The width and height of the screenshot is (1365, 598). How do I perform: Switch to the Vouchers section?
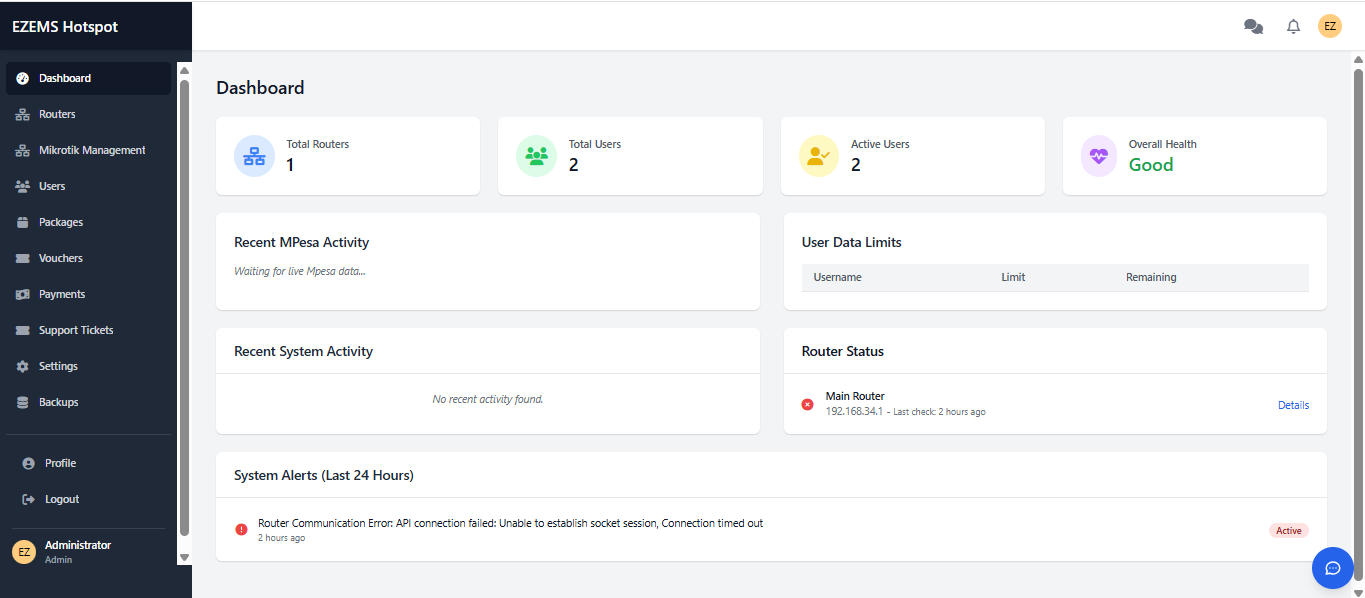point(61,257)
